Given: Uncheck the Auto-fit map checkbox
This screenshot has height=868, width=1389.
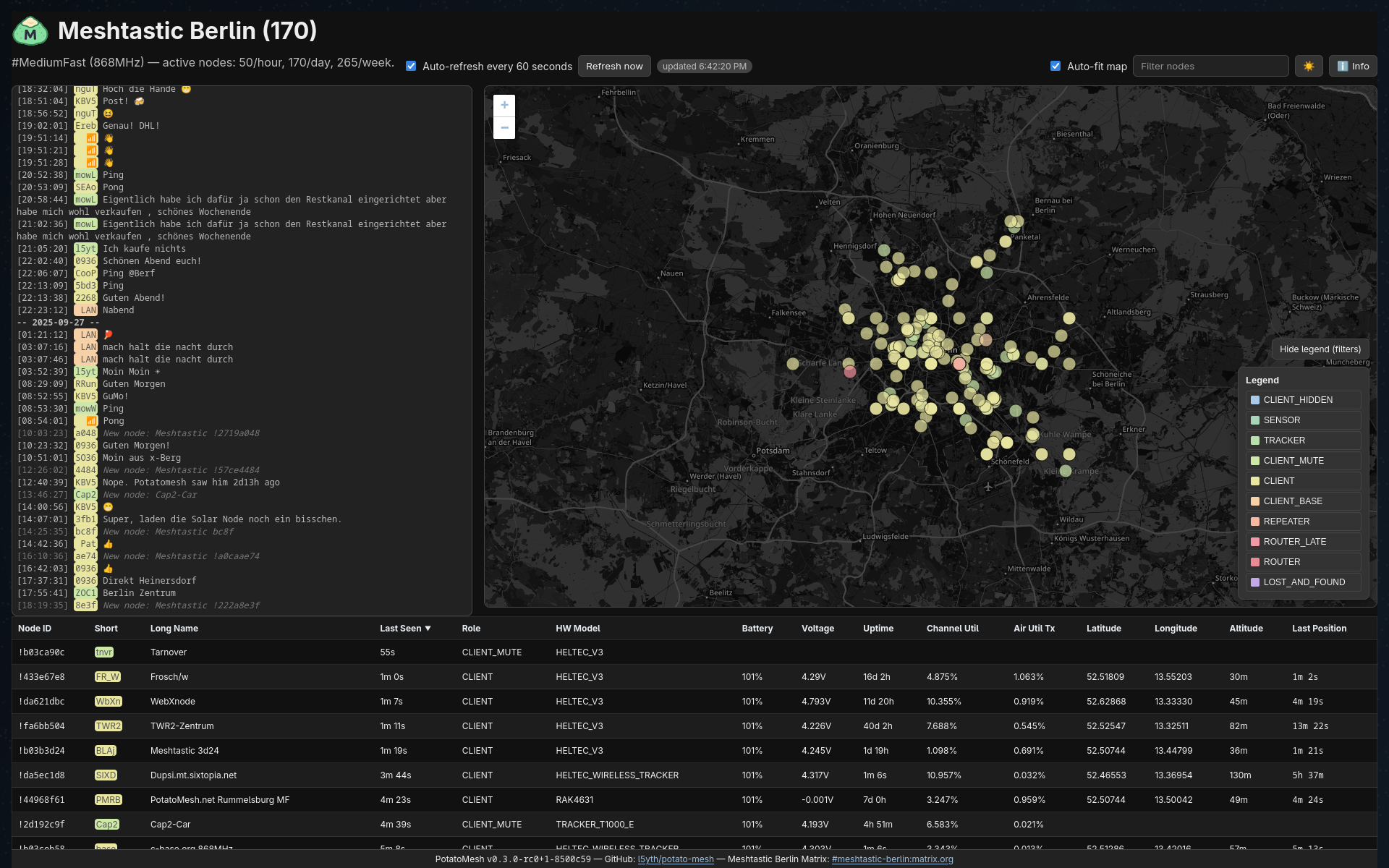Looking at the screenshot, I should click(x=1055, y=66).
